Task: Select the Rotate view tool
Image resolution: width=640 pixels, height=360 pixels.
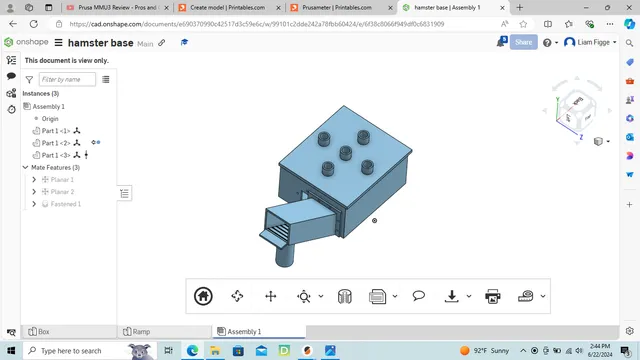Action: pos(237,296)
